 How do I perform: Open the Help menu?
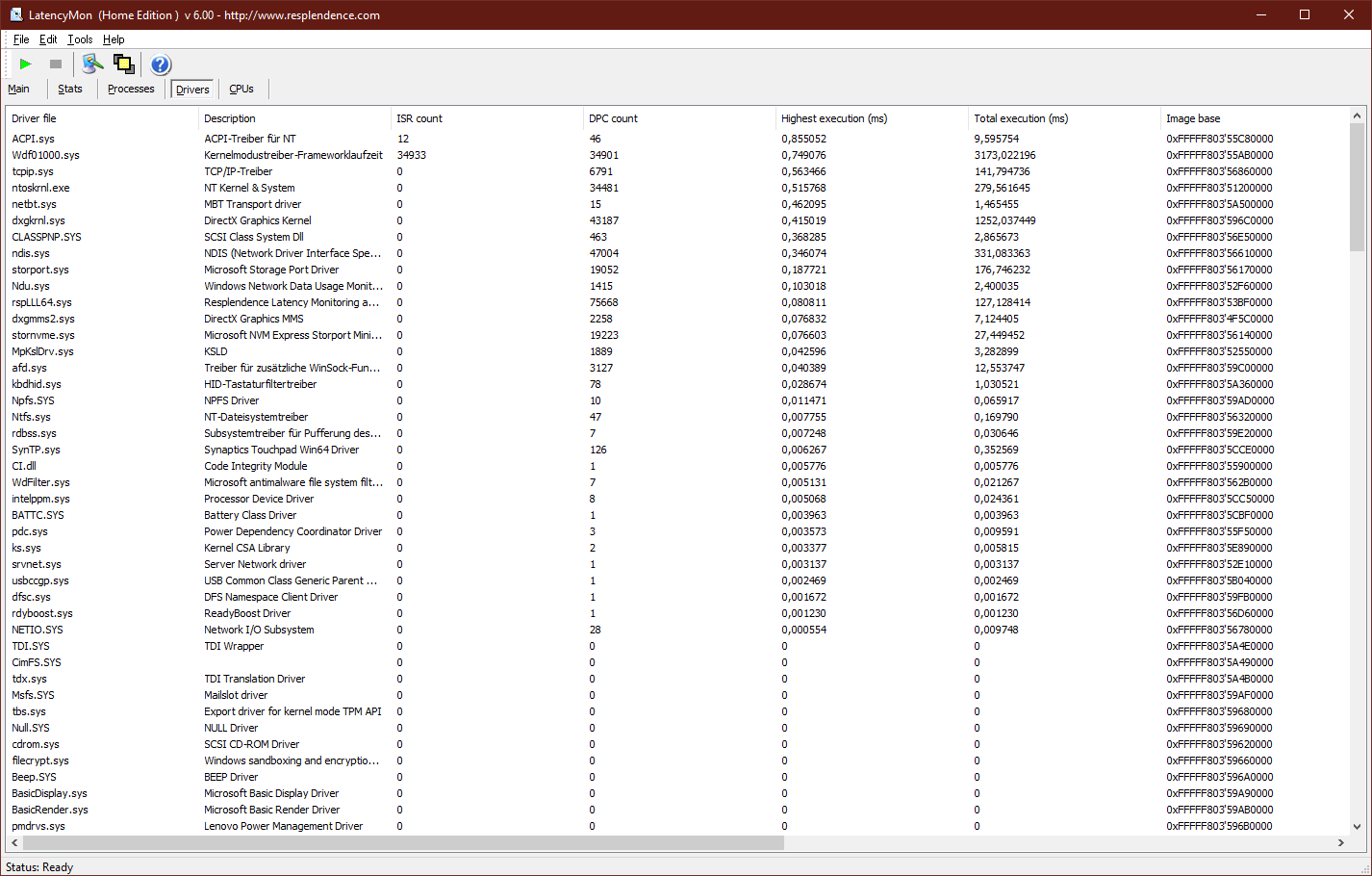[x=114, y=39]
